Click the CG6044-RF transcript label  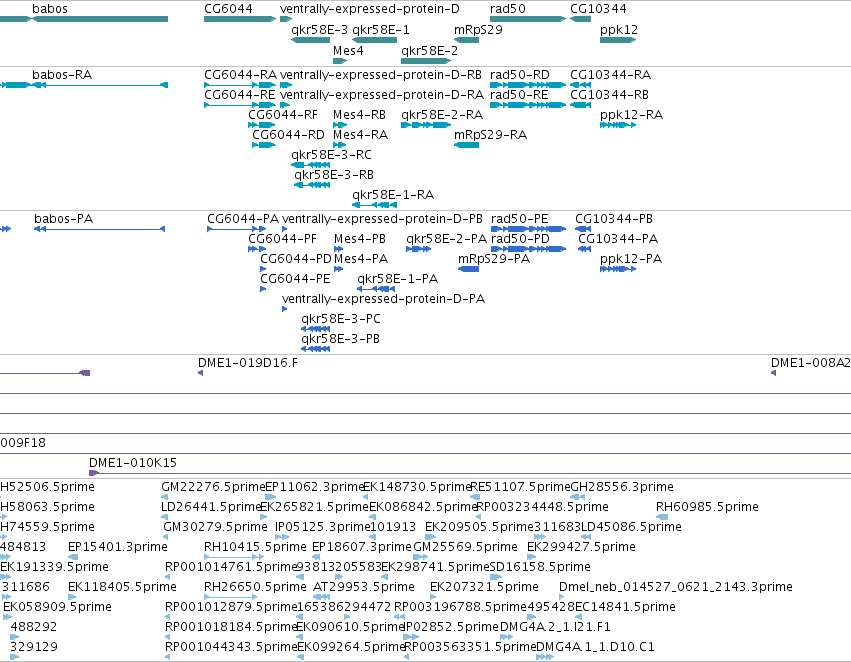283,114
